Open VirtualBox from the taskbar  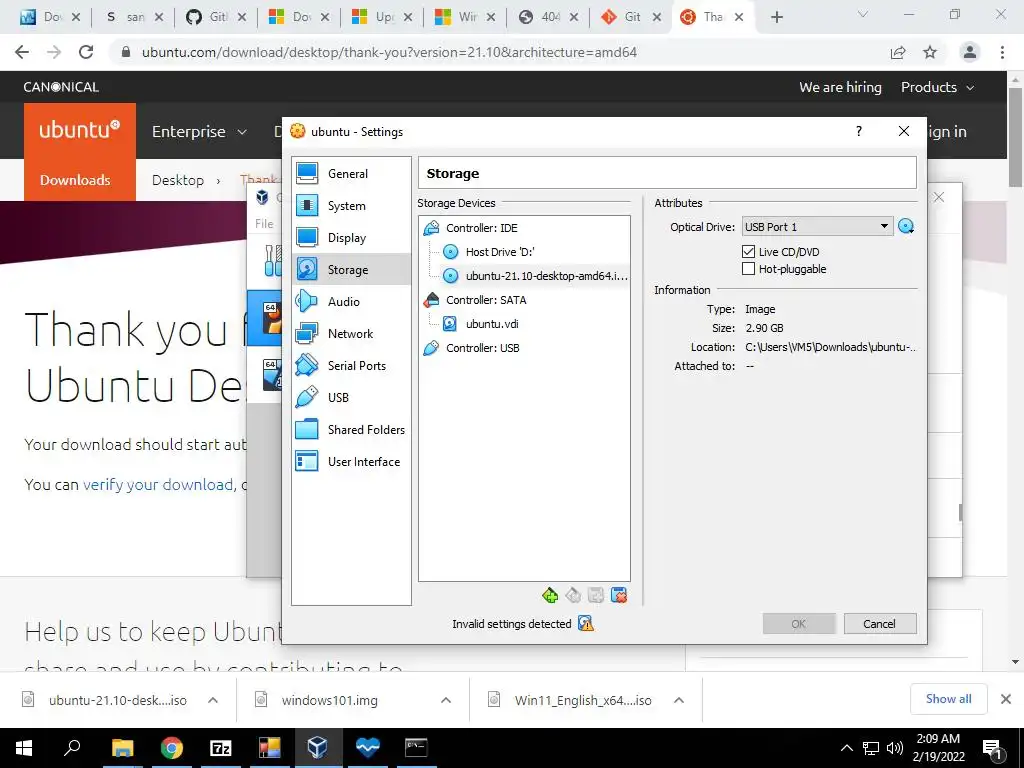[x=317, y=746]
